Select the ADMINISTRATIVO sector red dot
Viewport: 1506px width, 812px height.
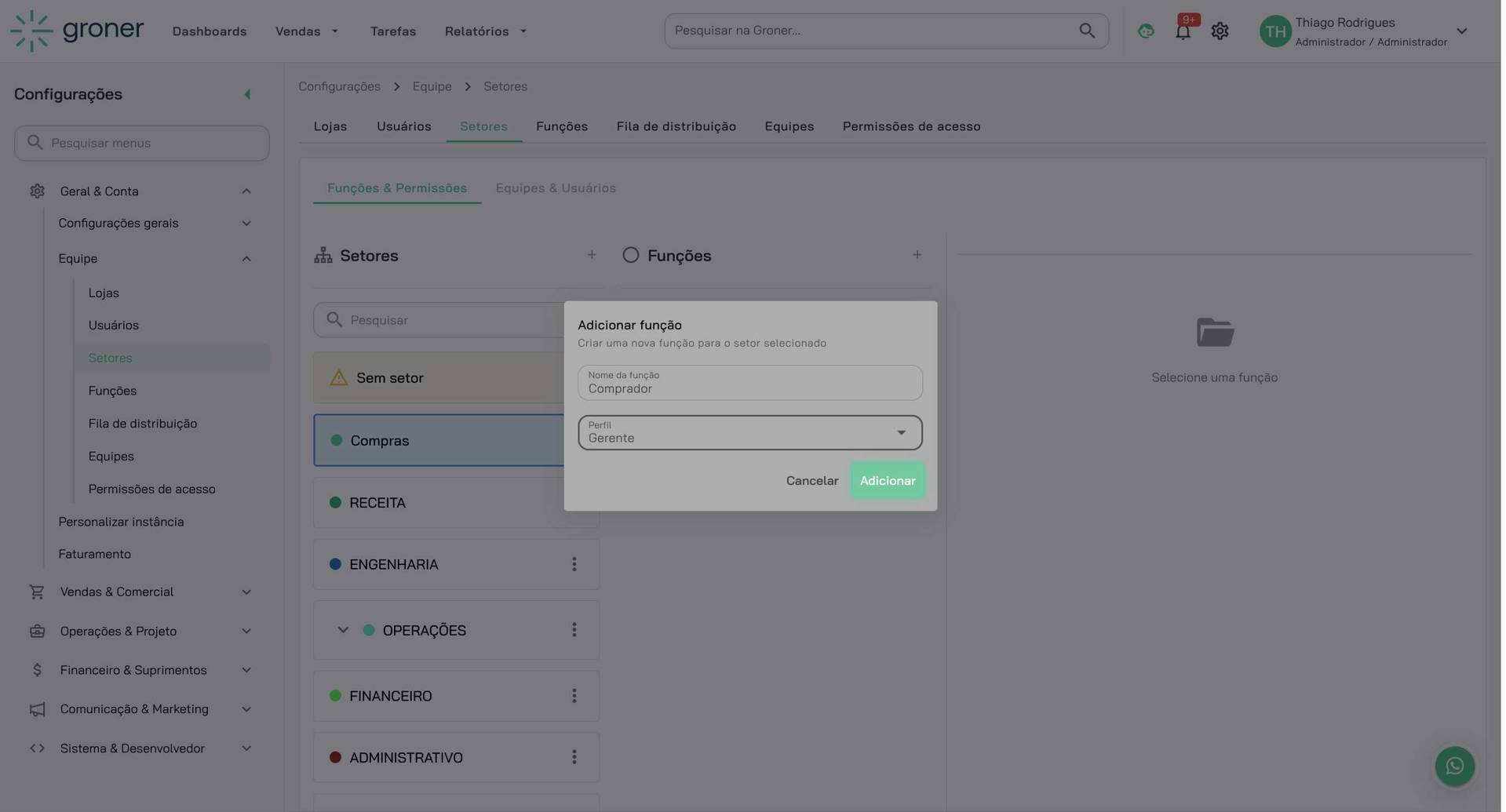pos(335,757)
